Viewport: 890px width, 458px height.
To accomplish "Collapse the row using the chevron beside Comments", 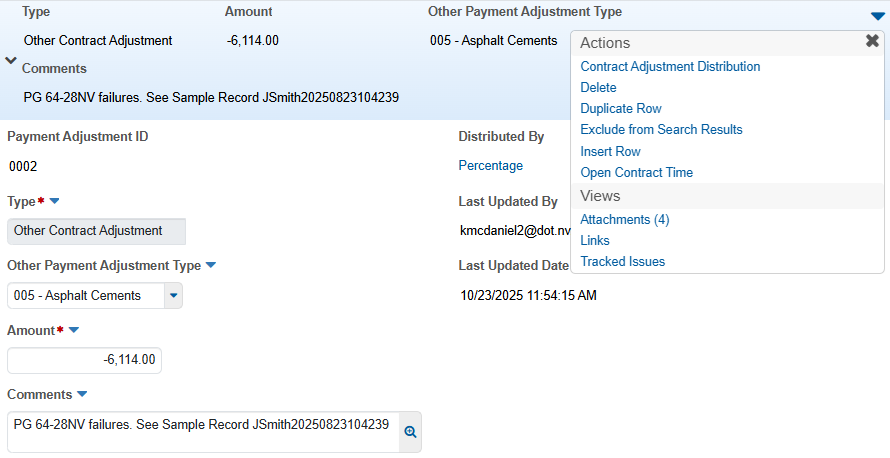I will click(x=11, y=60).
